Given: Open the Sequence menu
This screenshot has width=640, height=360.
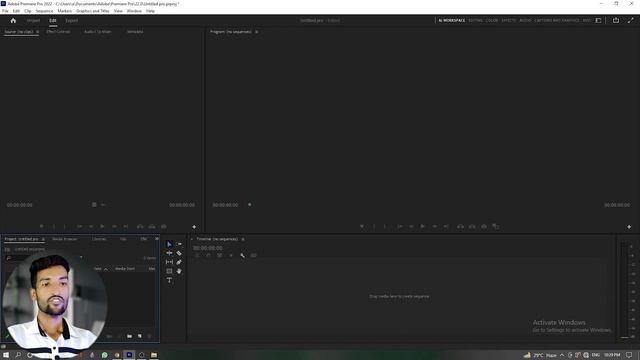Looking at the screenshot, I should pyautogui.click(x=44, y=11).
